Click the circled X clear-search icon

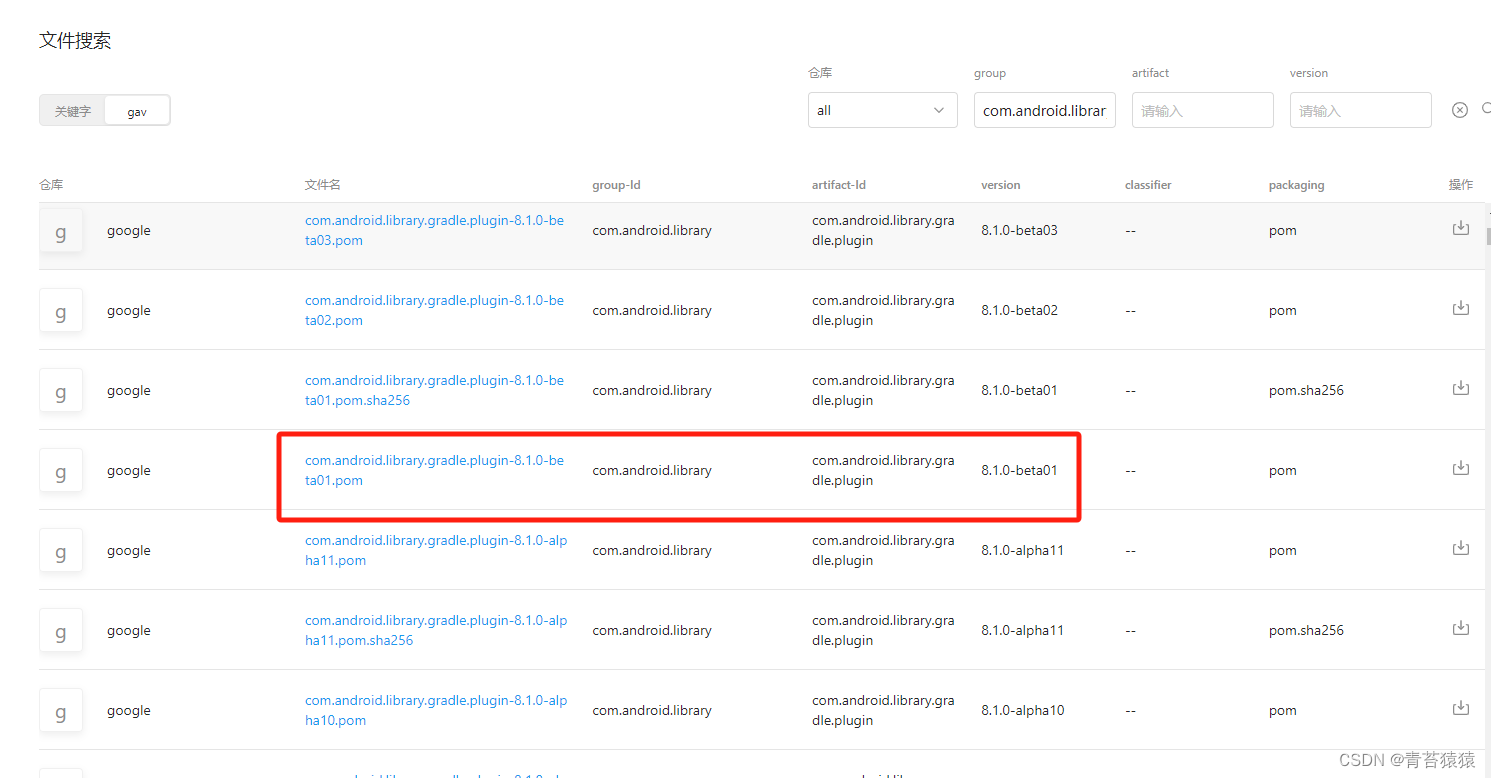[x=1460, y=110]
